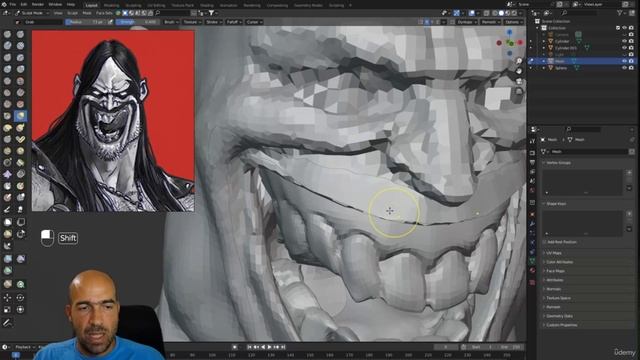Select the Clay Strips brush
This screenshot has height=360, width=640.
pos(20,46)
